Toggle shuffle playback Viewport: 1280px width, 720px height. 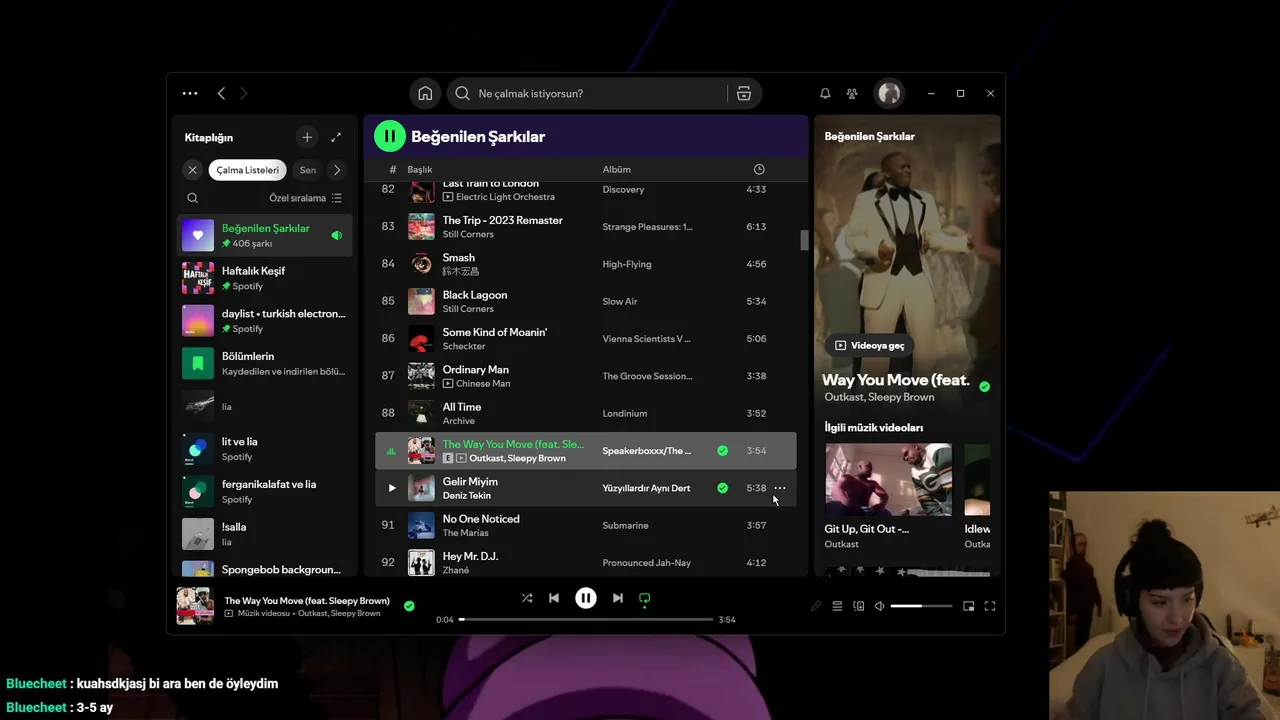(x=527, y=598)
